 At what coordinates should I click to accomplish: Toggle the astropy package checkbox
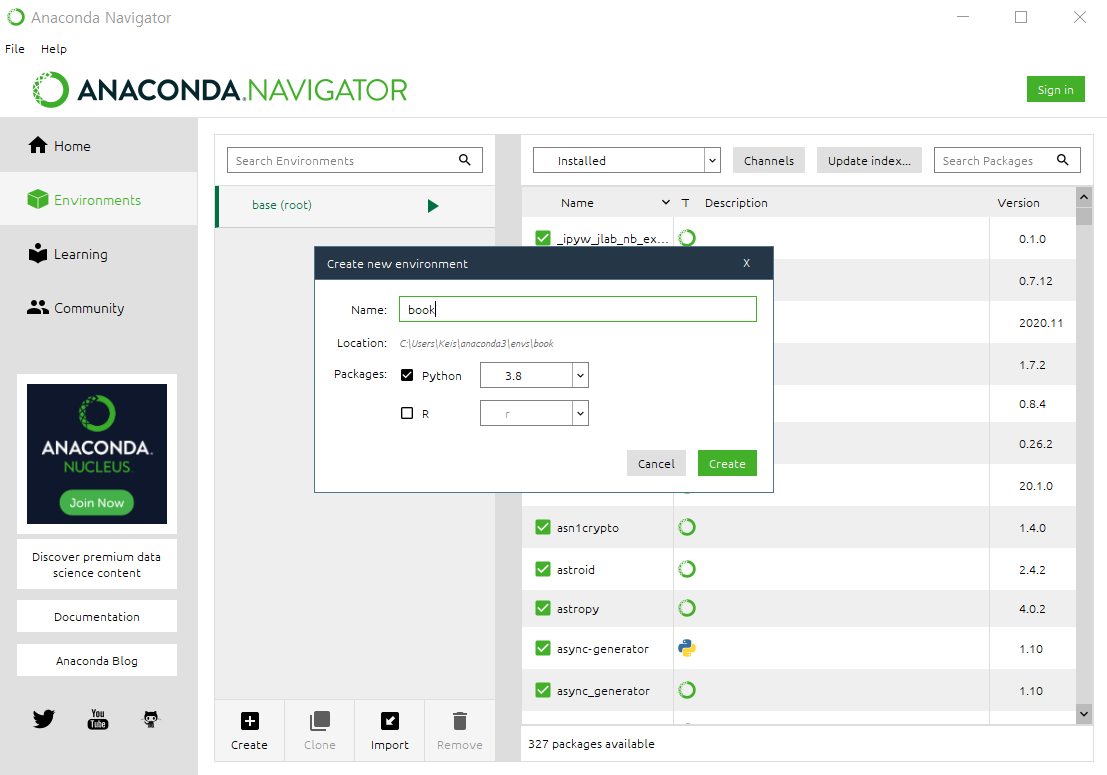click(x=543, y=608)
